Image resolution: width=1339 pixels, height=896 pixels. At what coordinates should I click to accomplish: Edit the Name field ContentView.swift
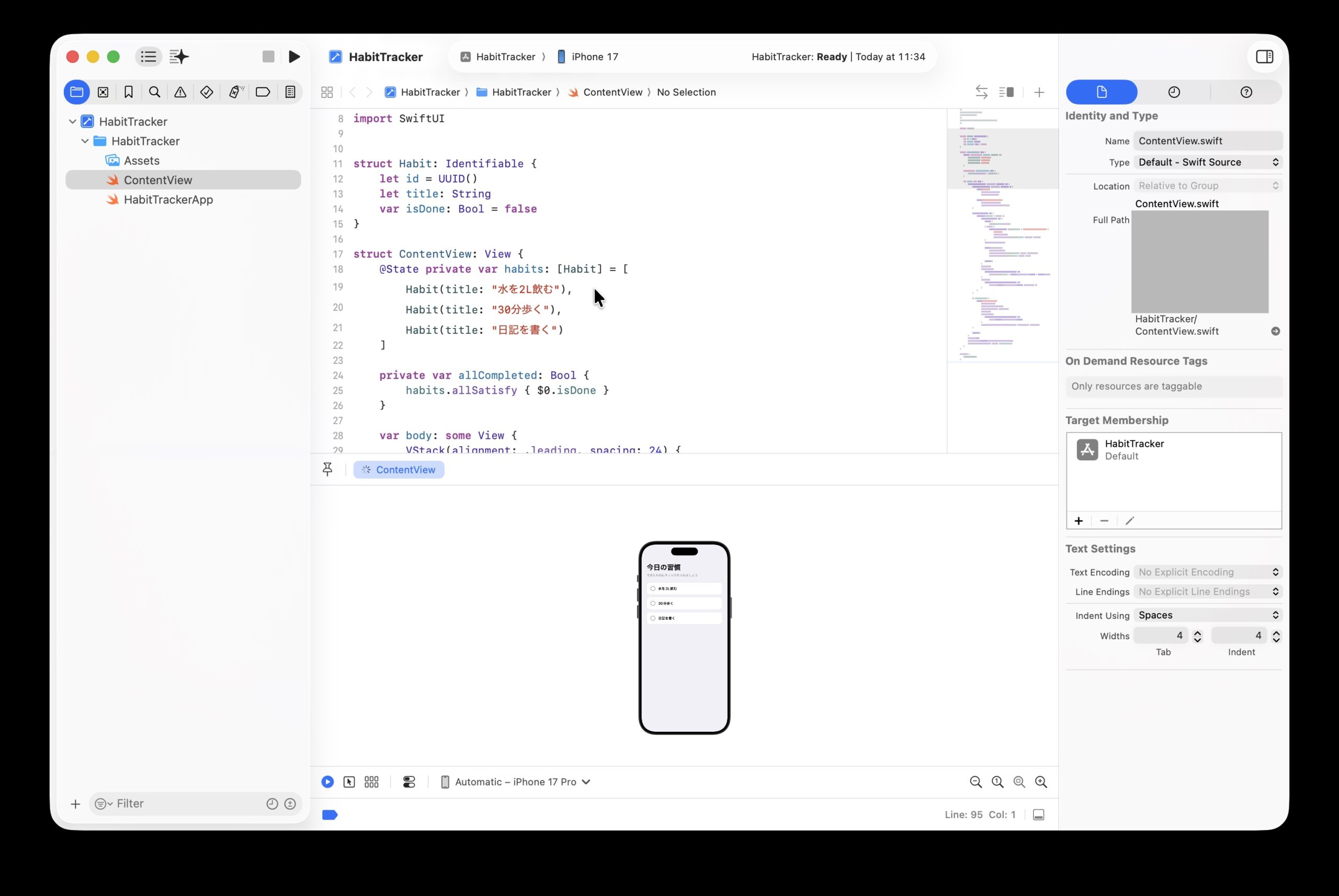click(x=1208, y=141)
